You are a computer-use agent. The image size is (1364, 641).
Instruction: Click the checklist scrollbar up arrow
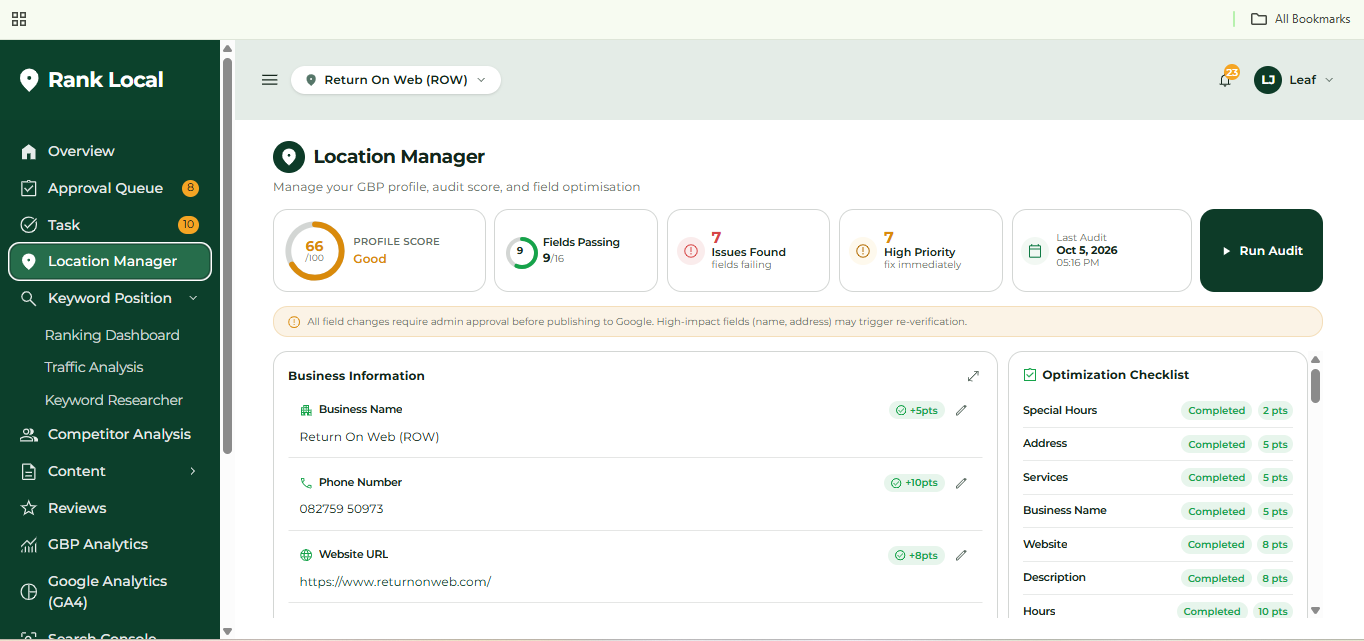[x=1315, y=360]
